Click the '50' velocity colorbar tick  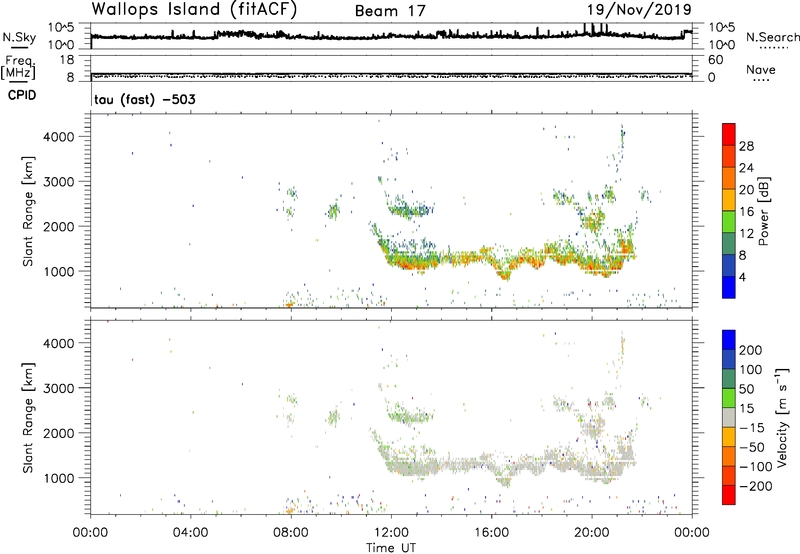pos(747,389)
